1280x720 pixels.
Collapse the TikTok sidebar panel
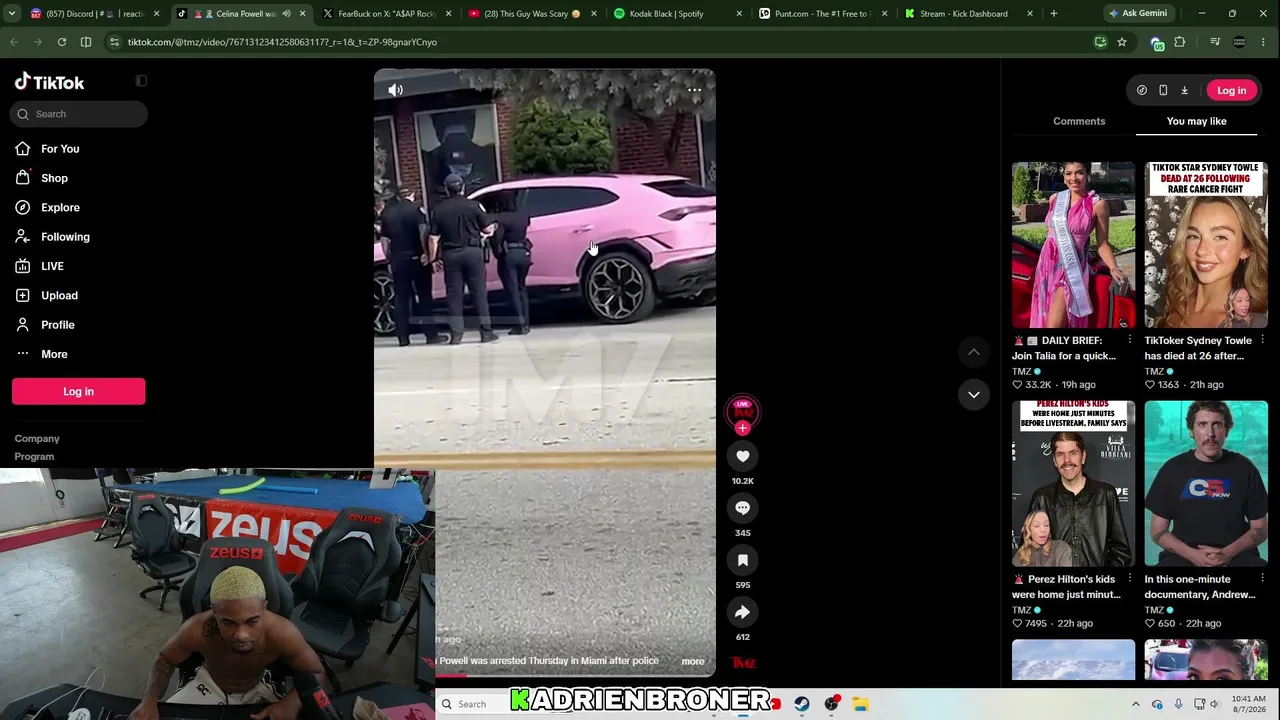point(141,81)
